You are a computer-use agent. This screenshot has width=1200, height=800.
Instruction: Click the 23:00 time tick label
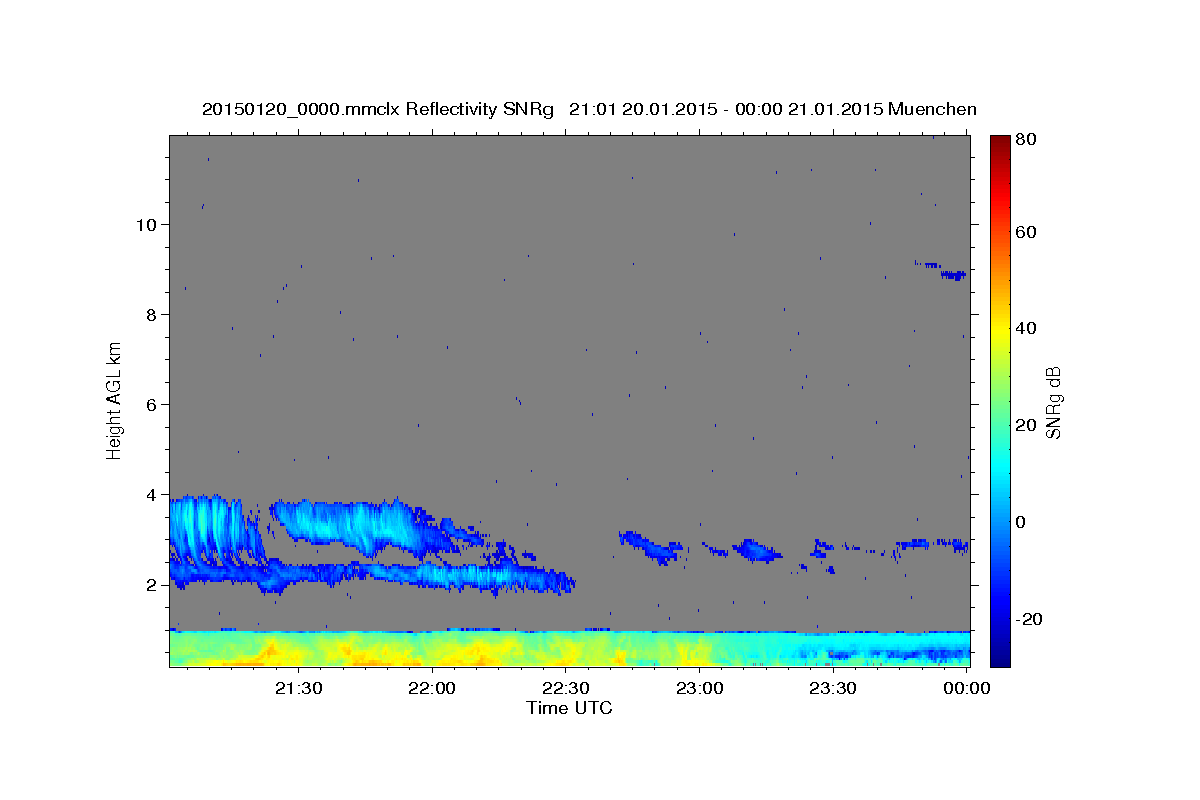(x=700, y=688)
